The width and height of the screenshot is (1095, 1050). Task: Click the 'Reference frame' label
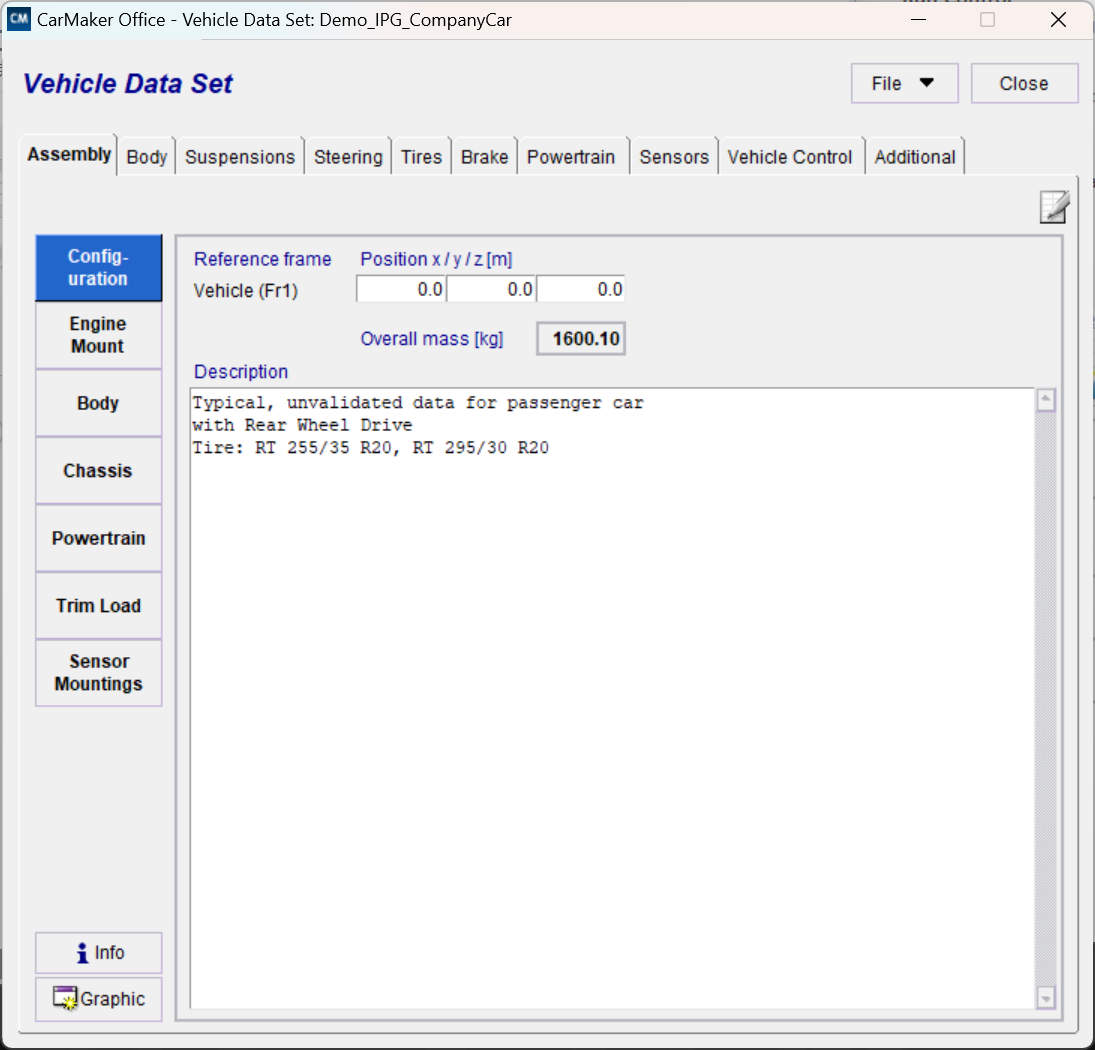point(263,259)
